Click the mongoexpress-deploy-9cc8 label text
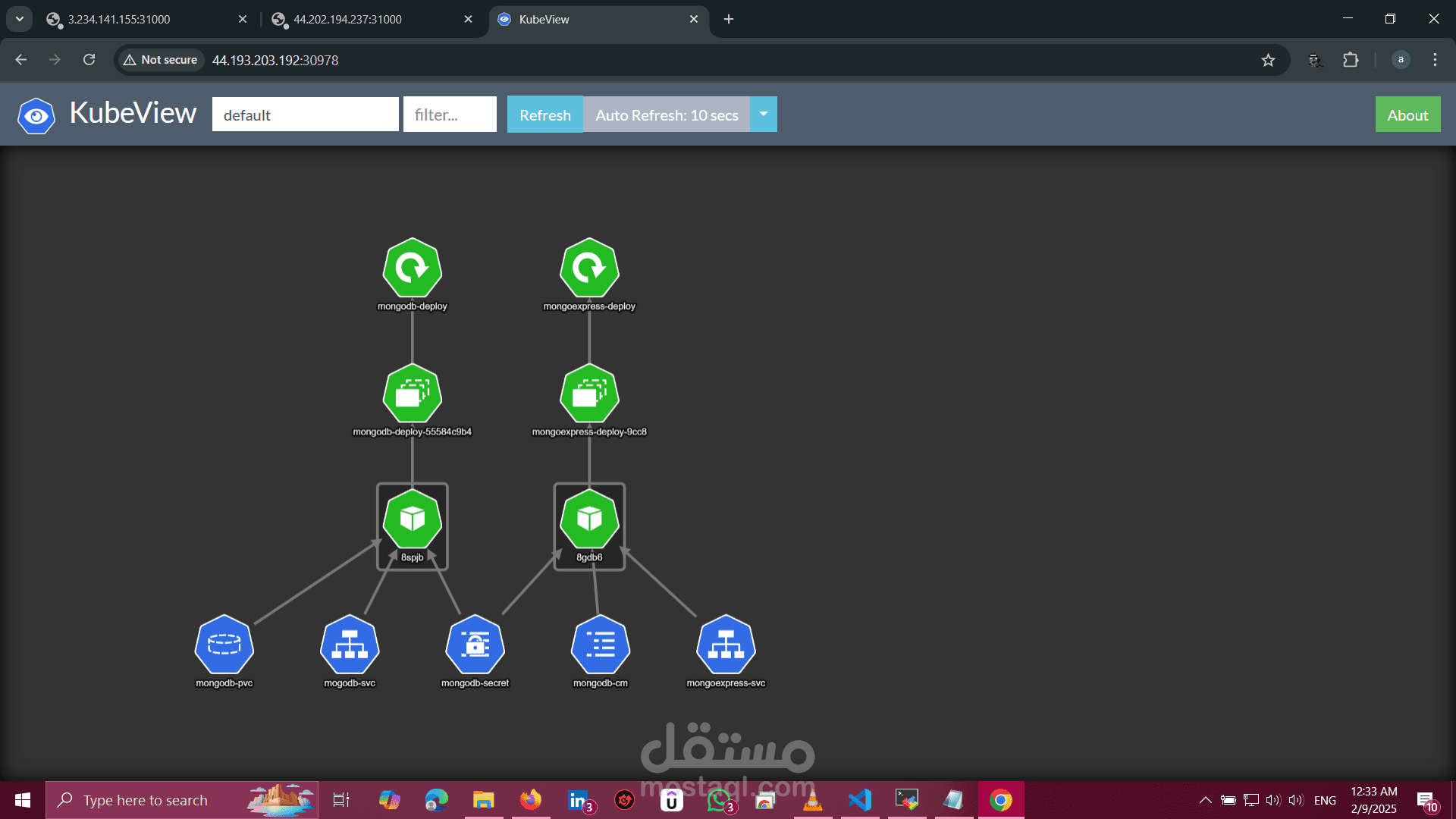1456x819 pixels. point(589,431)
